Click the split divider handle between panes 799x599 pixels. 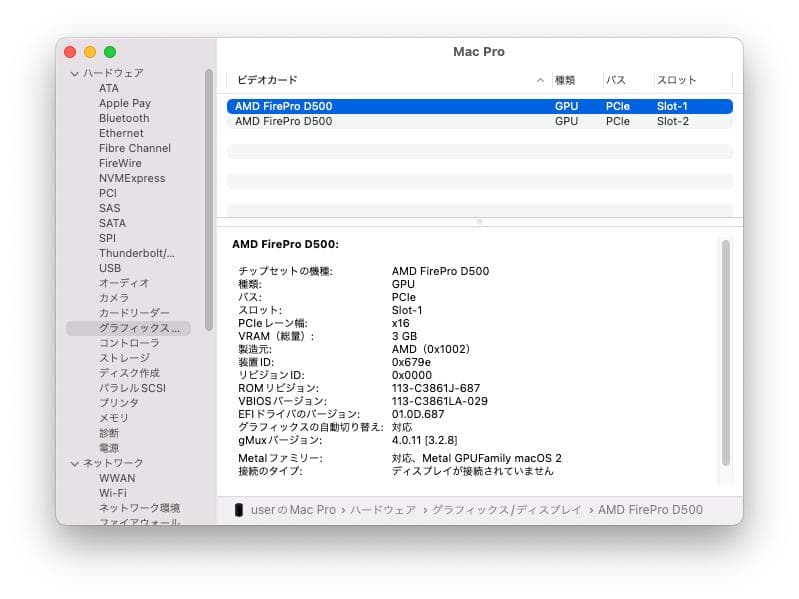(x=480, y=222)
